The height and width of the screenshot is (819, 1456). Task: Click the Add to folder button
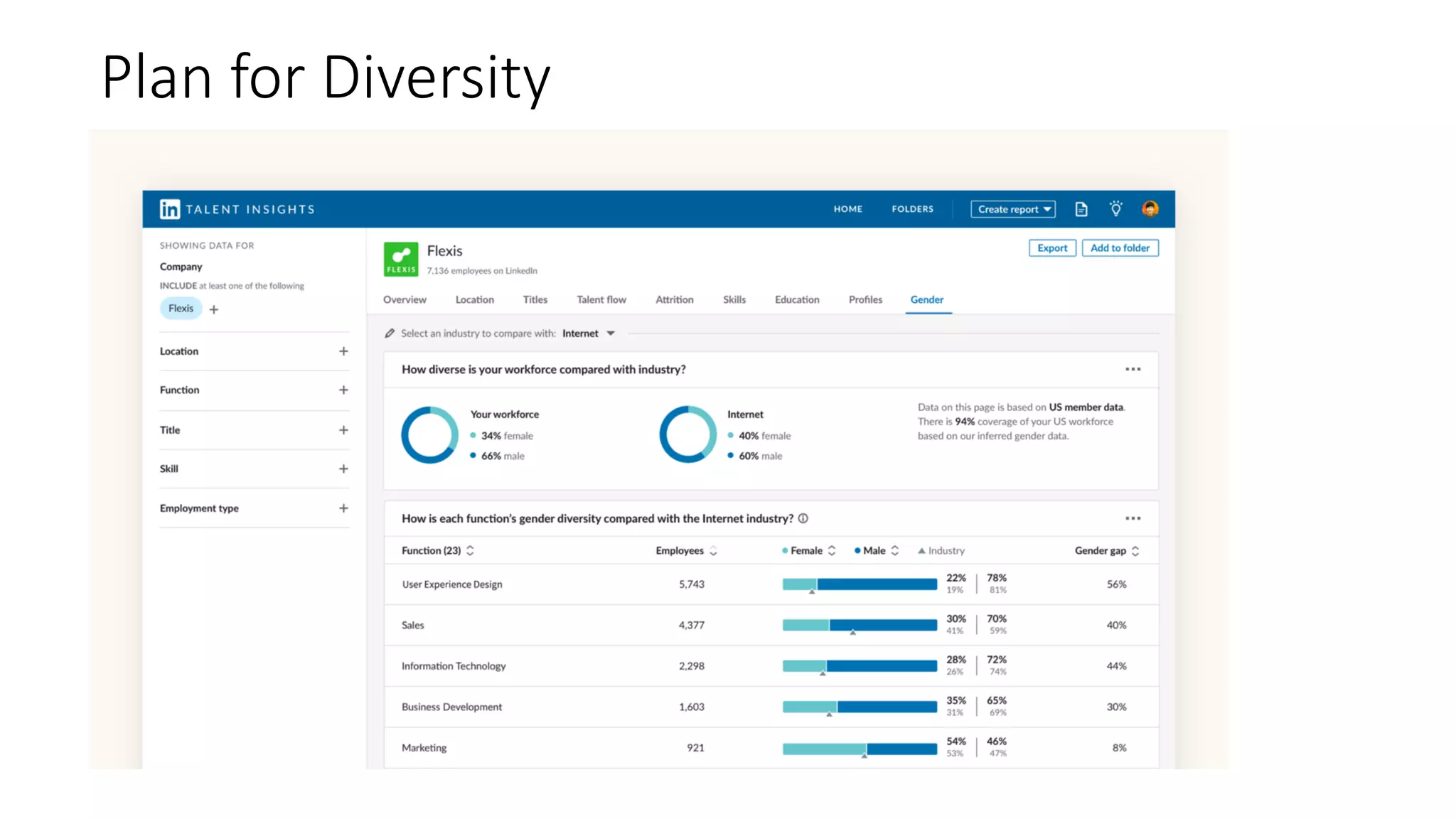1120,248
